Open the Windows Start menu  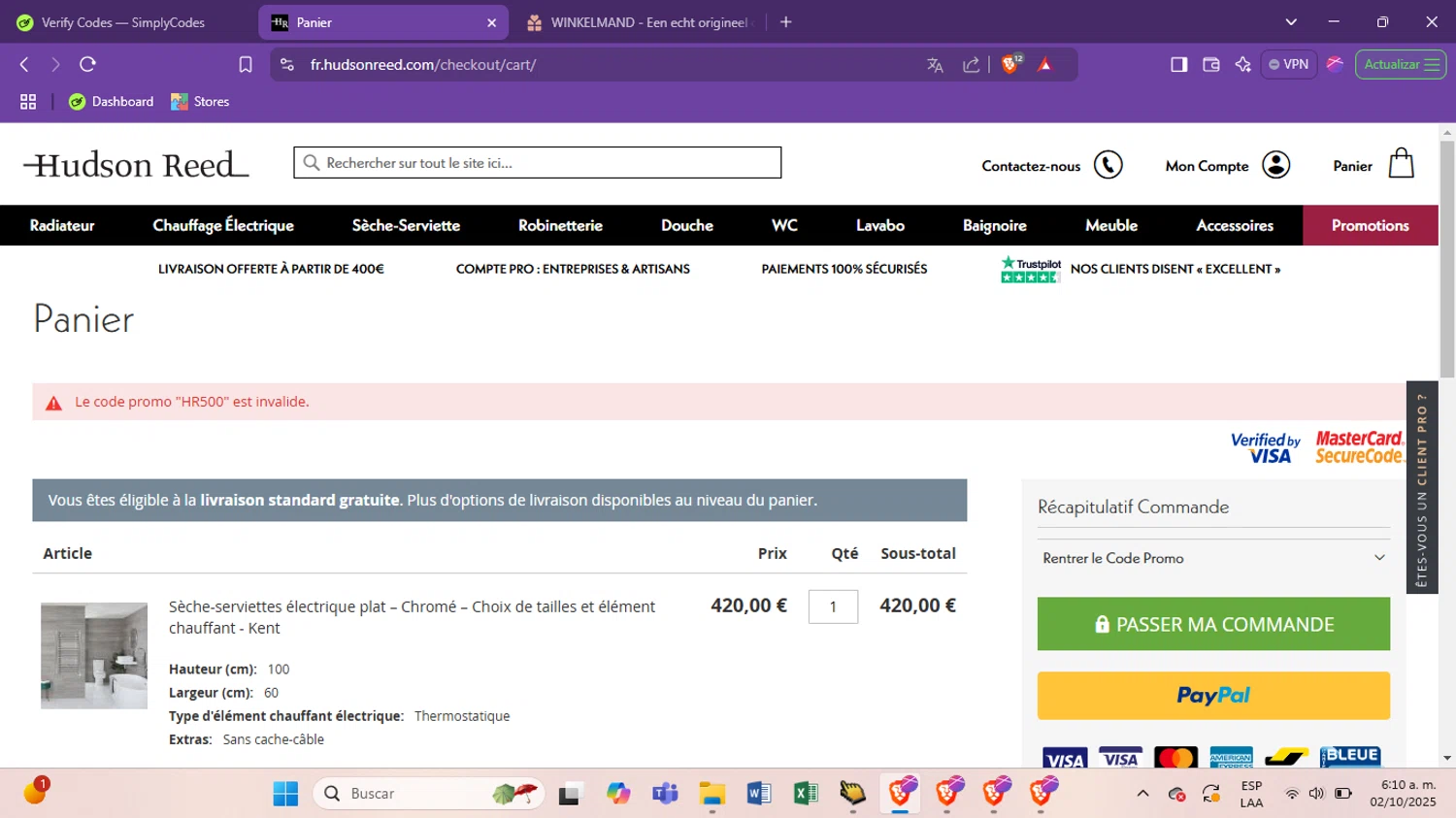point(285,794)
